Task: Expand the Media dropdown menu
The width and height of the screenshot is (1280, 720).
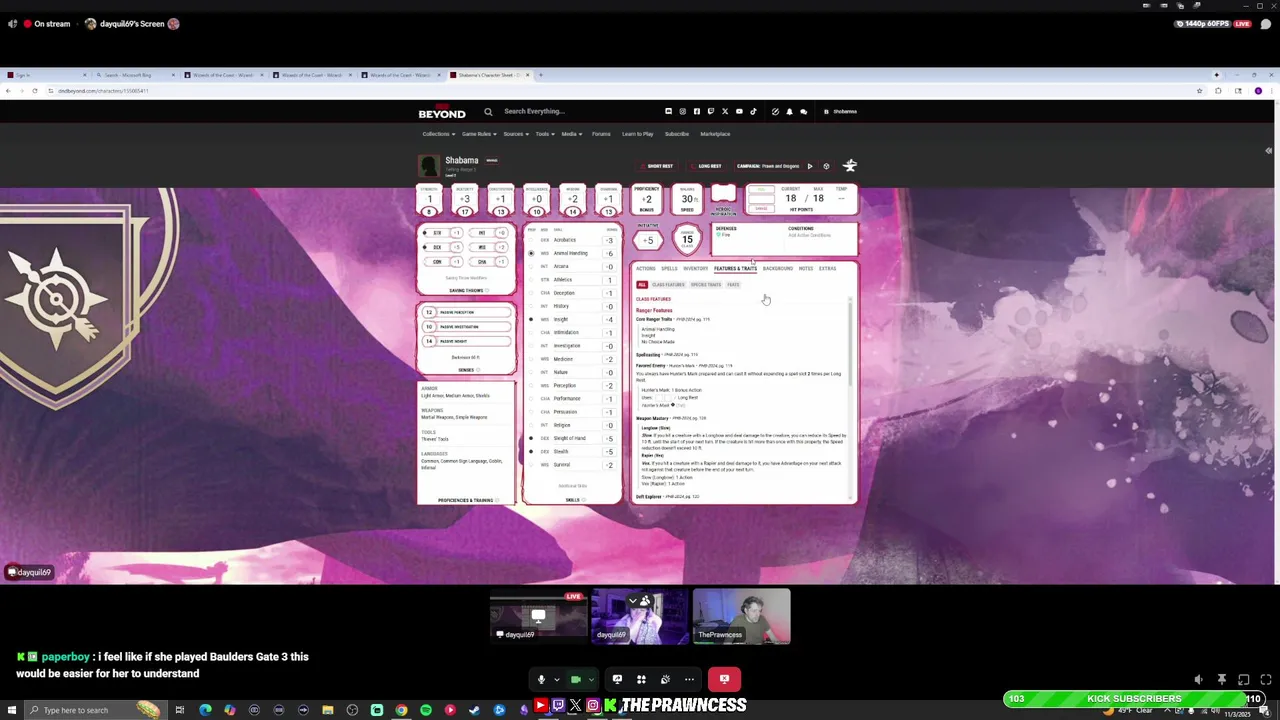Action: 570,134
